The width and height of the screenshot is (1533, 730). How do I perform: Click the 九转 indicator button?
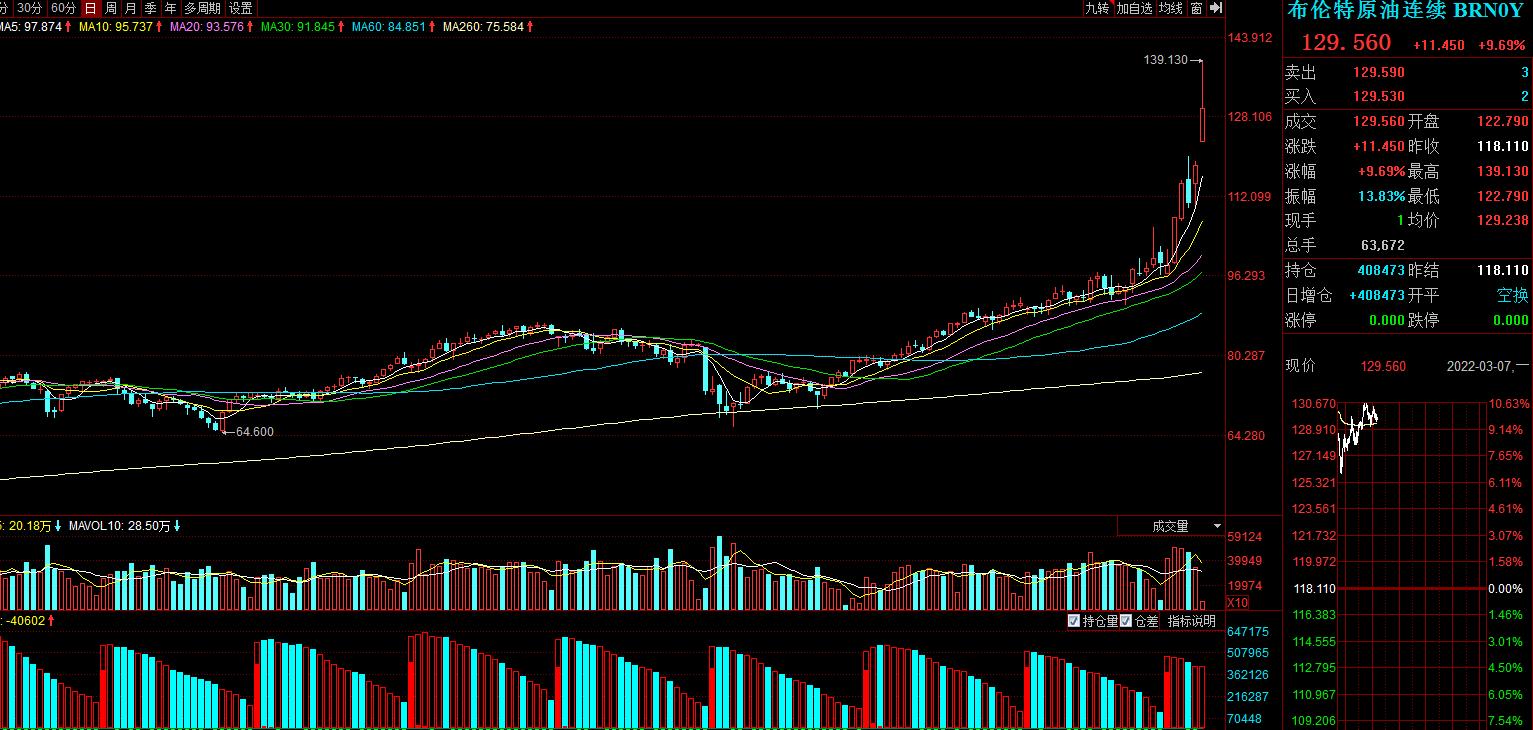tap(1097, 8)
